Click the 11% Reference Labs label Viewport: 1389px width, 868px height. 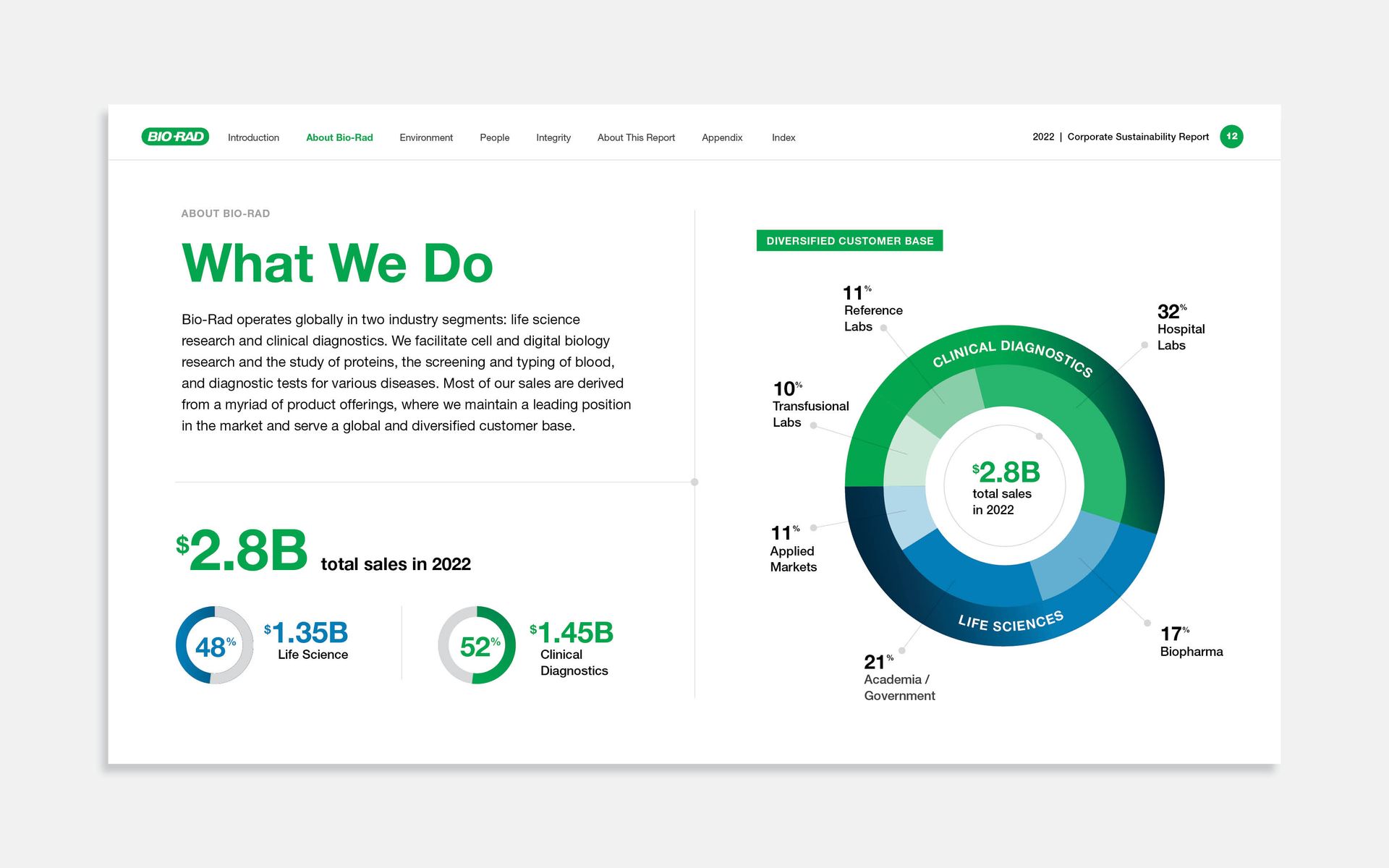pos(872,308)
